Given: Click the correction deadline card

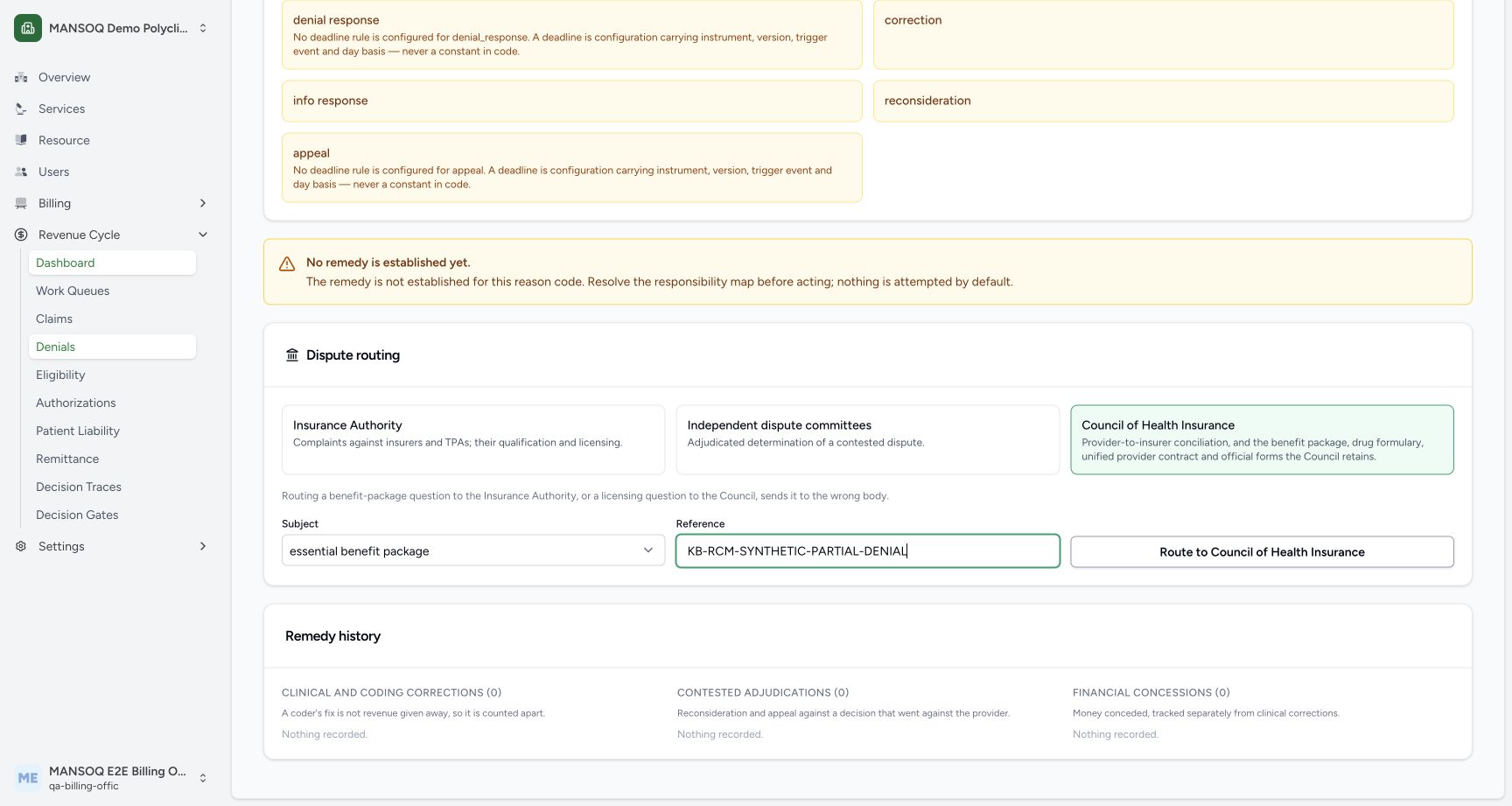Looking at the screenshot, I should (1163, 34).
